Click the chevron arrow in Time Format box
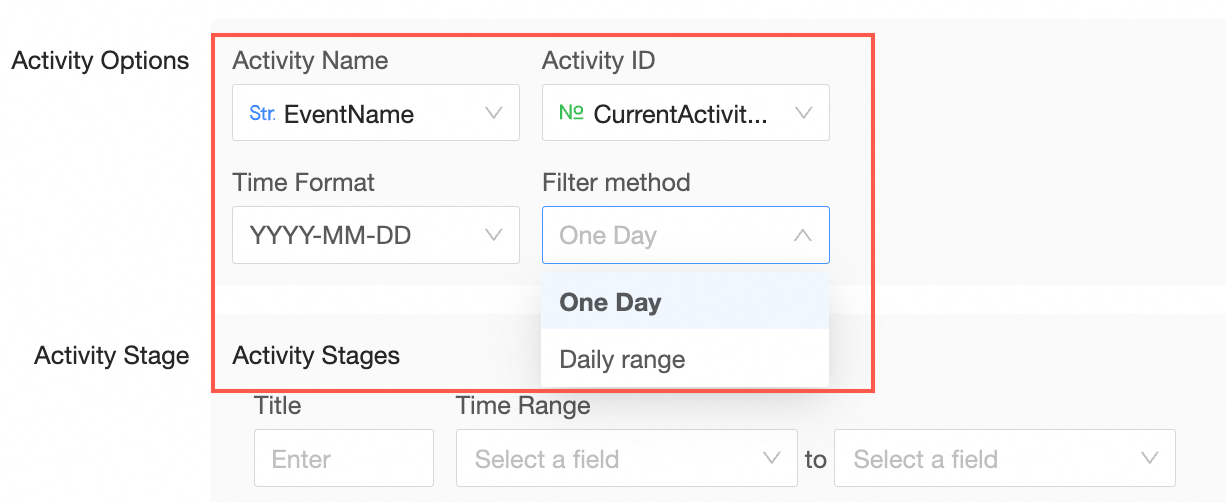The image size is (1226, 502). pos(493,235)
